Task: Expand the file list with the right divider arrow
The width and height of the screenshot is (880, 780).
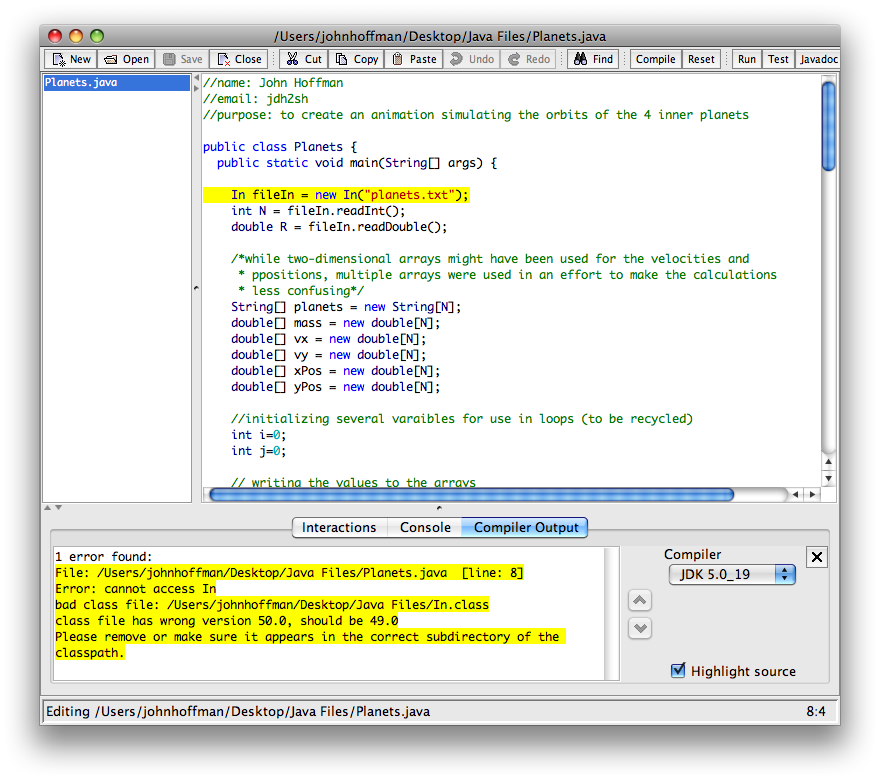Action: tap(196, 88)
